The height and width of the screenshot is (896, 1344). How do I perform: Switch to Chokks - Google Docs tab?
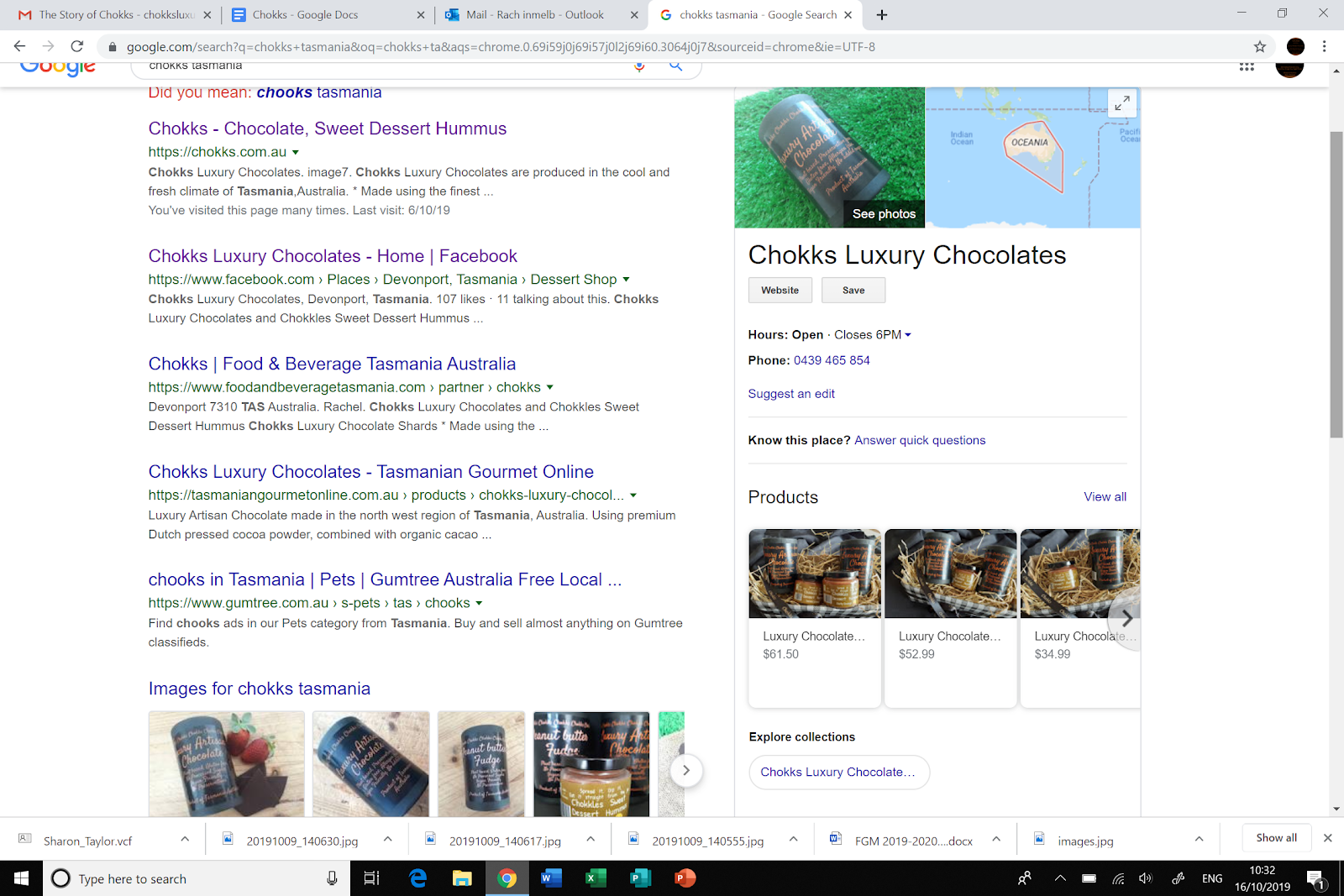click(328, 15)
